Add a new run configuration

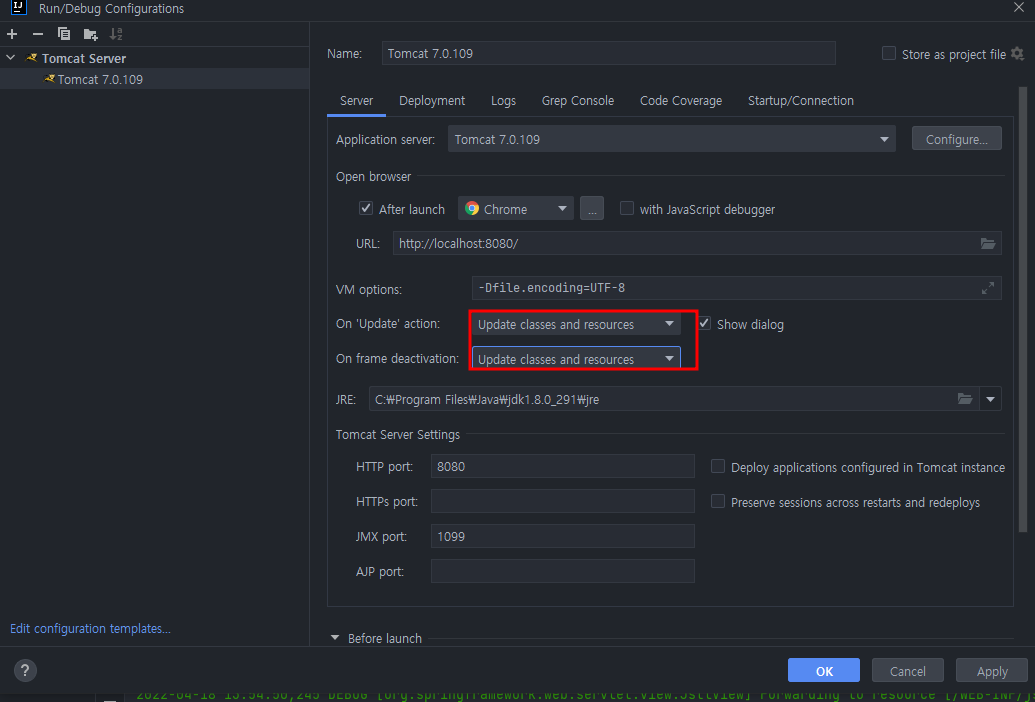12,34
